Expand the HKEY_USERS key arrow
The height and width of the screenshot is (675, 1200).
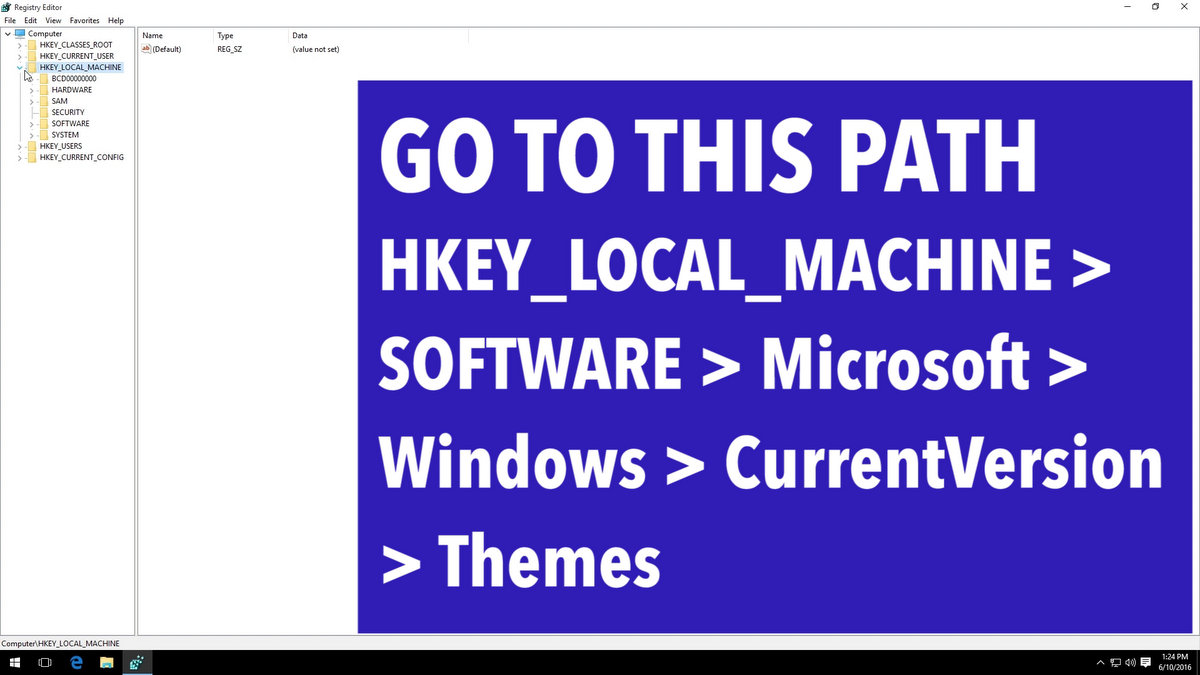pos(20,146)
